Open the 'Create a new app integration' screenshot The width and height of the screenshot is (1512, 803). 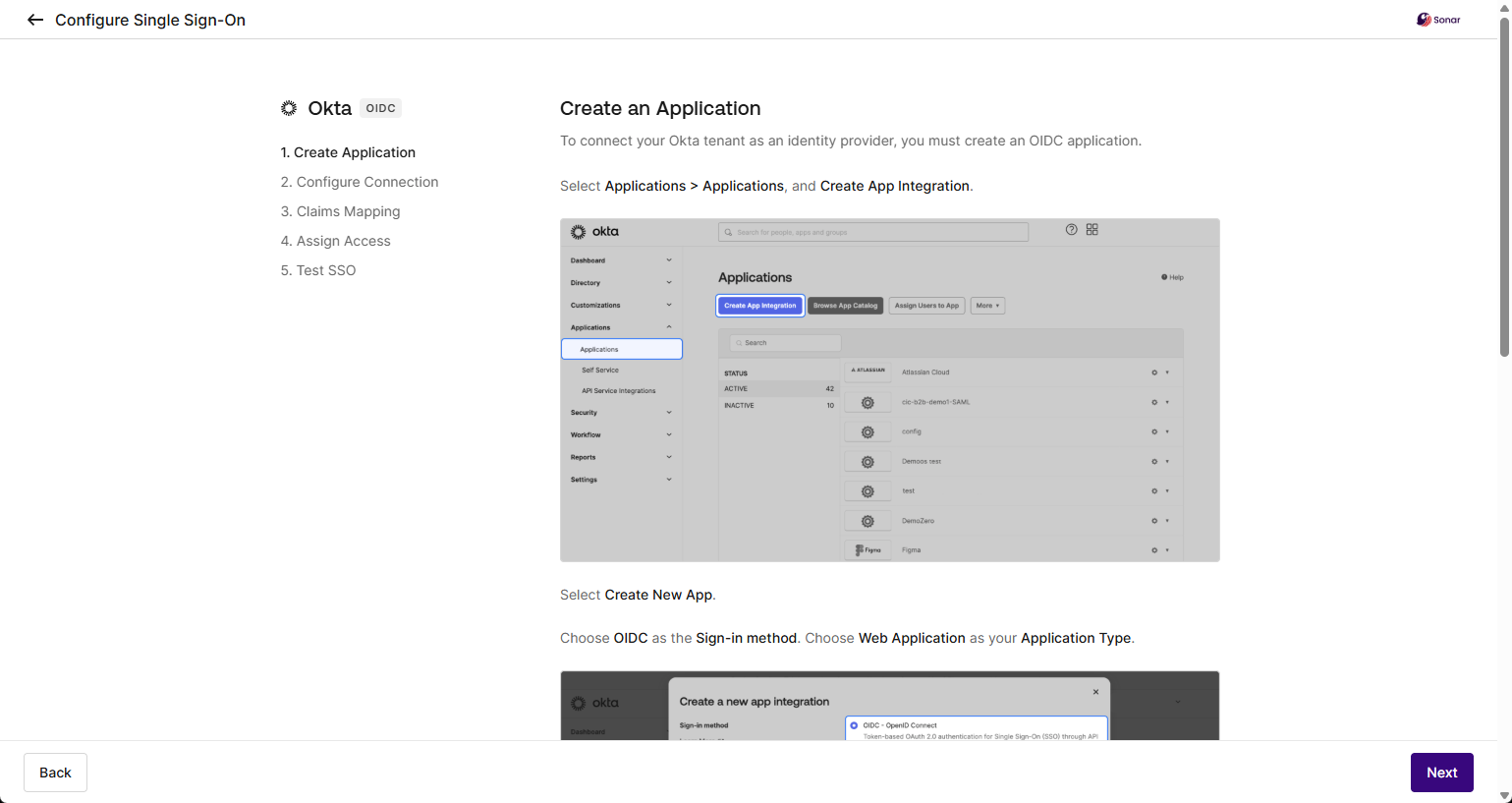pyautogui.click(x=890, y=706)
